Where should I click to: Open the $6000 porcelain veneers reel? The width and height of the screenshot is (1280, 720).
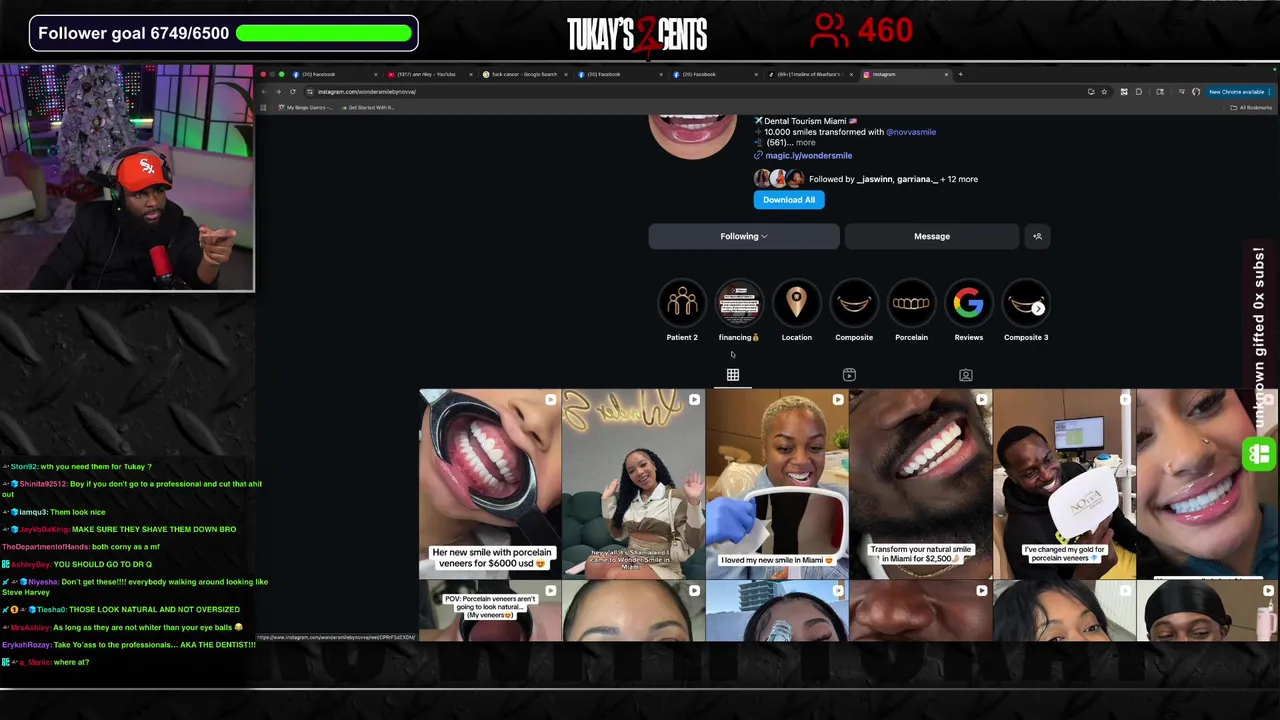coord(490,485)
